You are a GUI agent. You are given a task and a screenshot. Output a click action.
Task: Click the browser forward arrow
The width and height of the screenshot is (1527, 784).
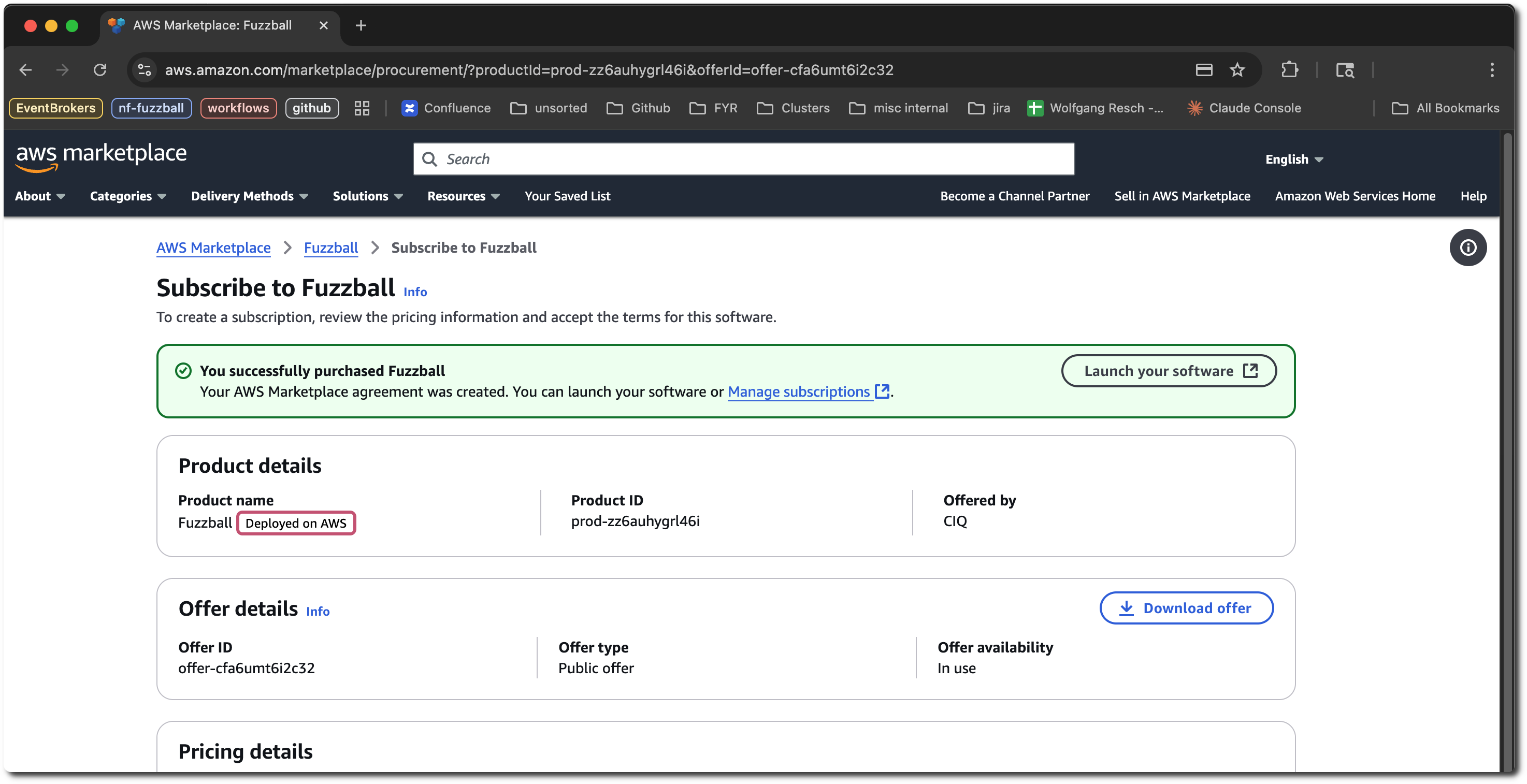click(62, 70)
